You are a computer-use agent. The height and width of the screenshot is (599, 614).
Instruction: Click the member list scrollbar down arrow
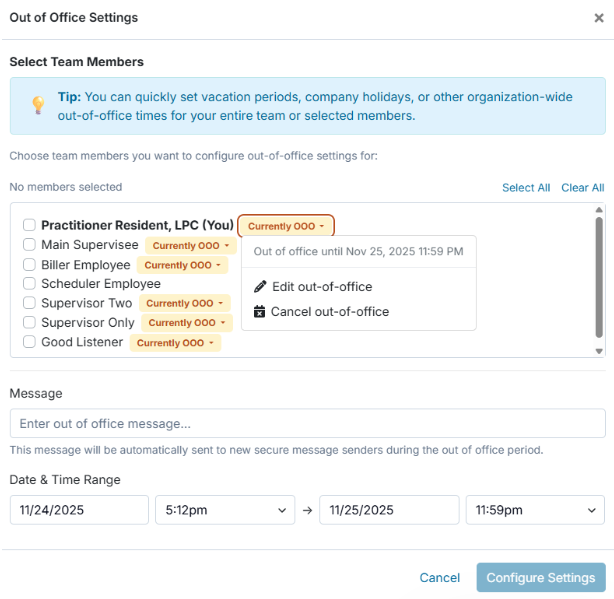click(599, 351)
